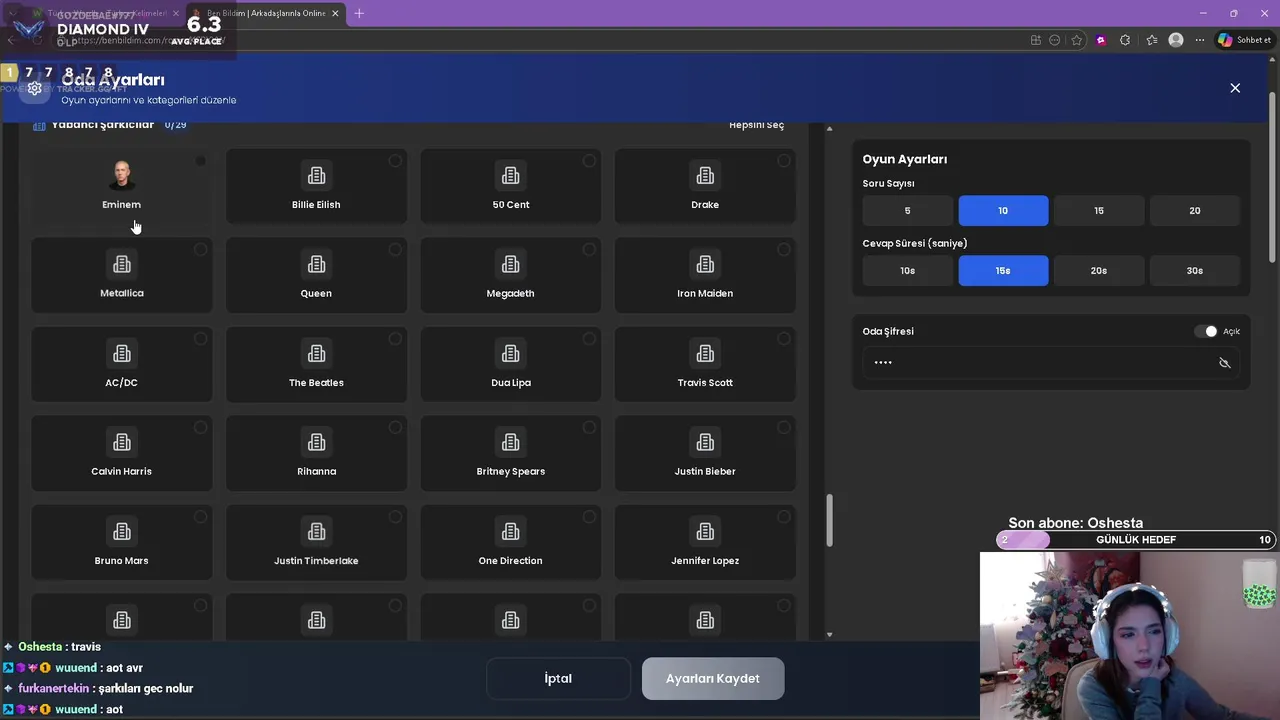Image resolution: width=1280 pixels, height=720 pixels.
Task: Choose 30s answer time
Action: tap(1194, 271)
